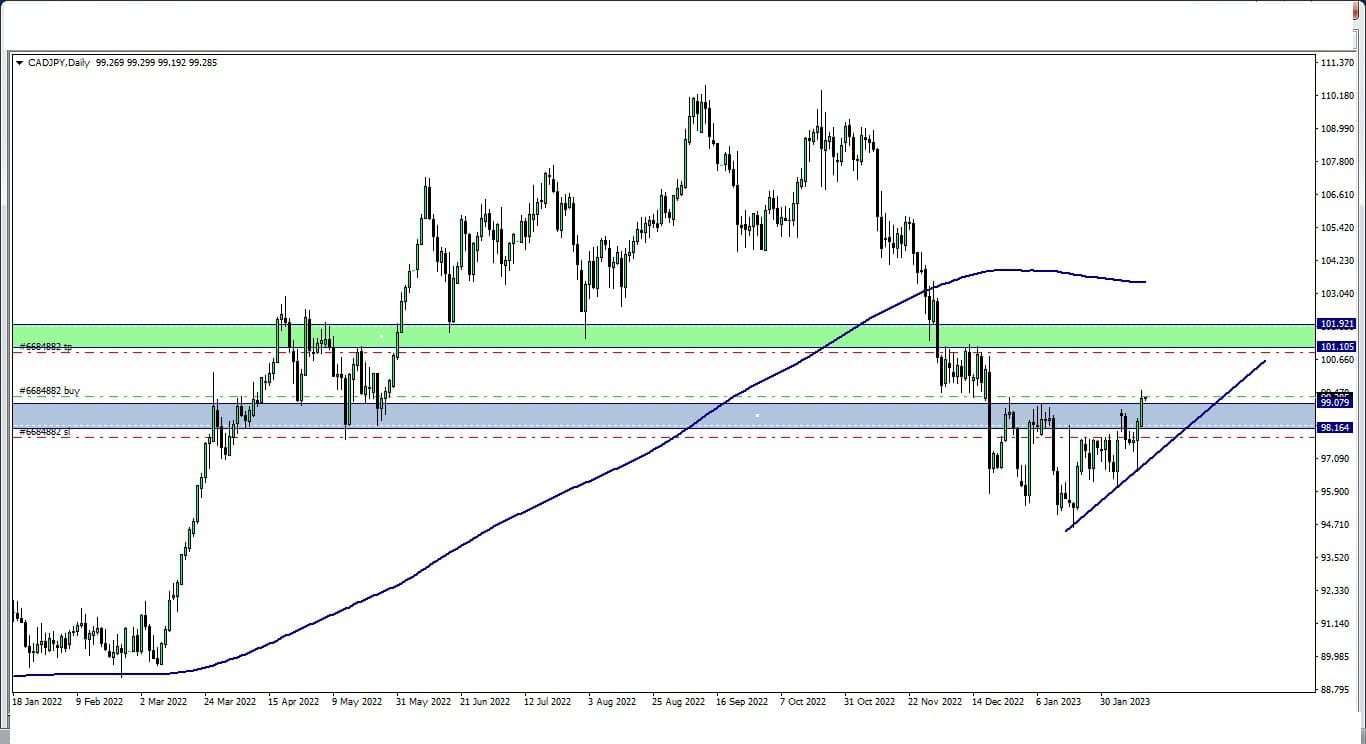Click the 104.230 price scale label
This screenshot has height=744, width=1366.
point(1337,261)
